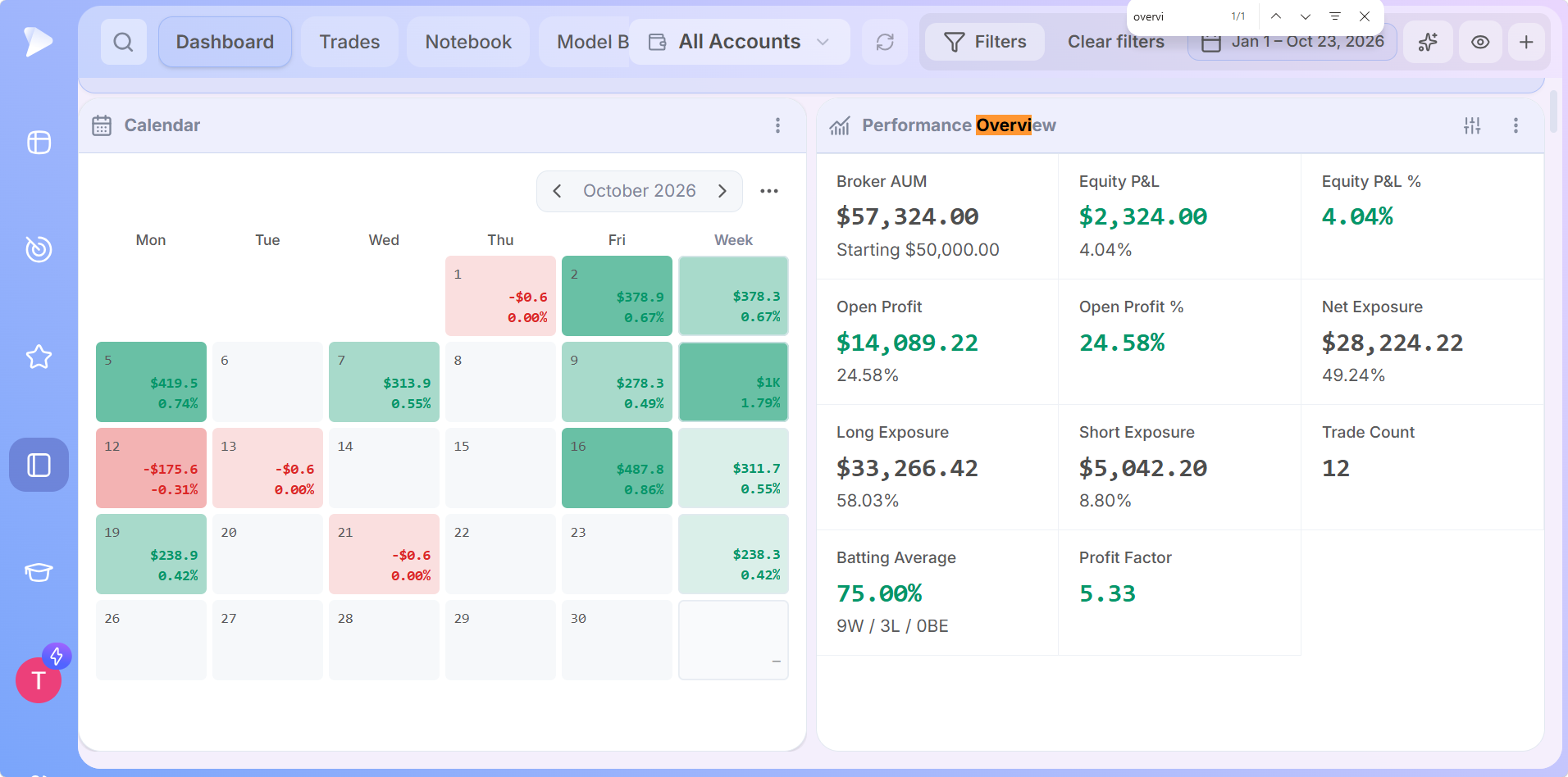Open the Filters button
Screen dimensions: 1568x777
pos(985,42)
